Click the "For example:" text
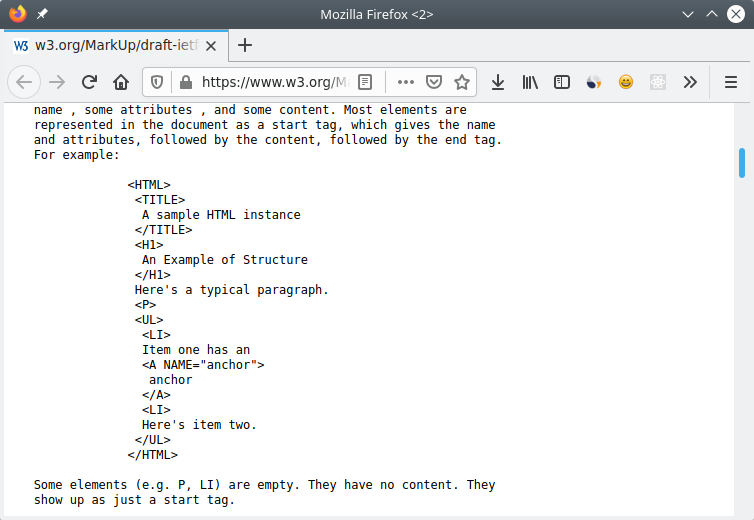Screen dimensions: 754x520 point(76,155)
